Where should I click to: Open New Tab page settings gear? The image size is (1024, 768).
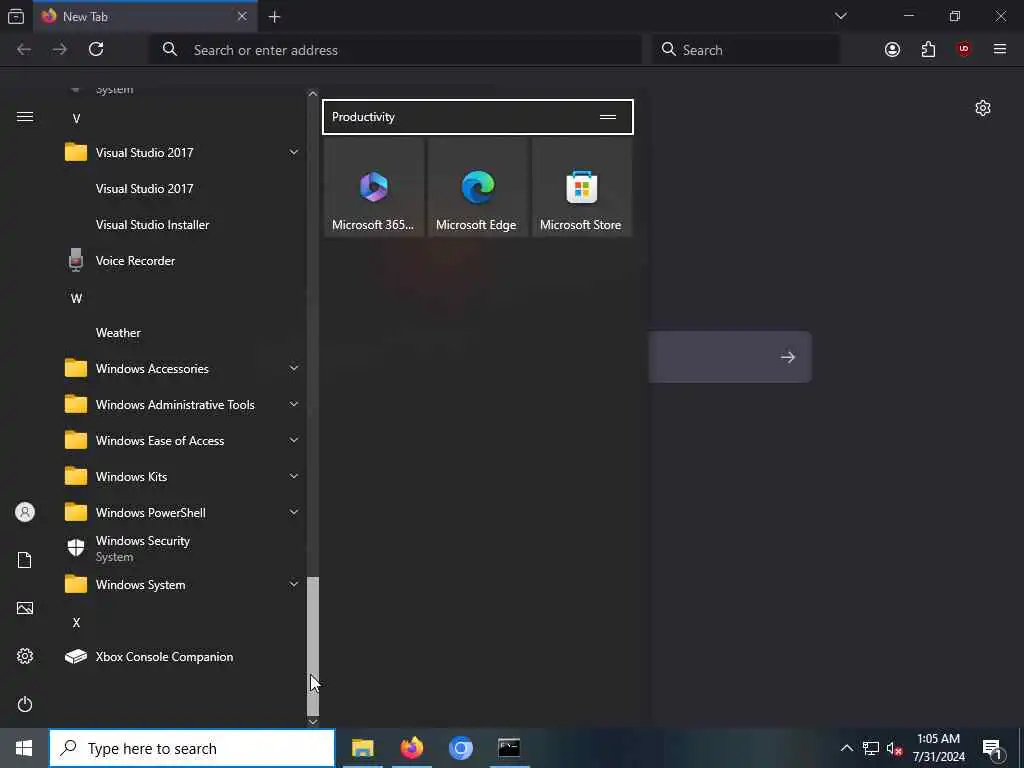point(983,108)
